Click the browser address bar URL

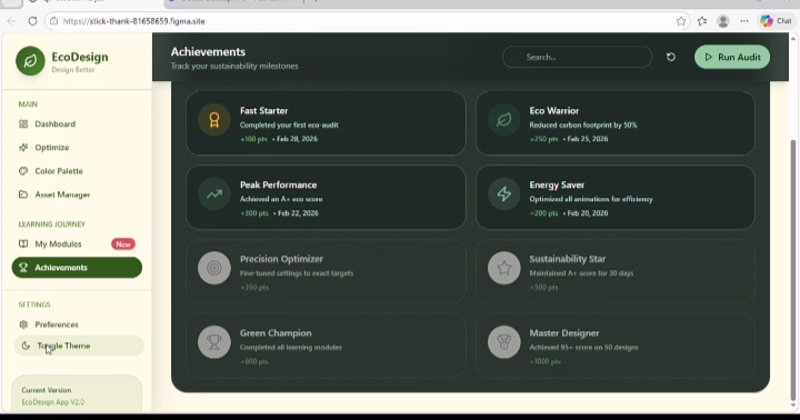tap(134, 21)
